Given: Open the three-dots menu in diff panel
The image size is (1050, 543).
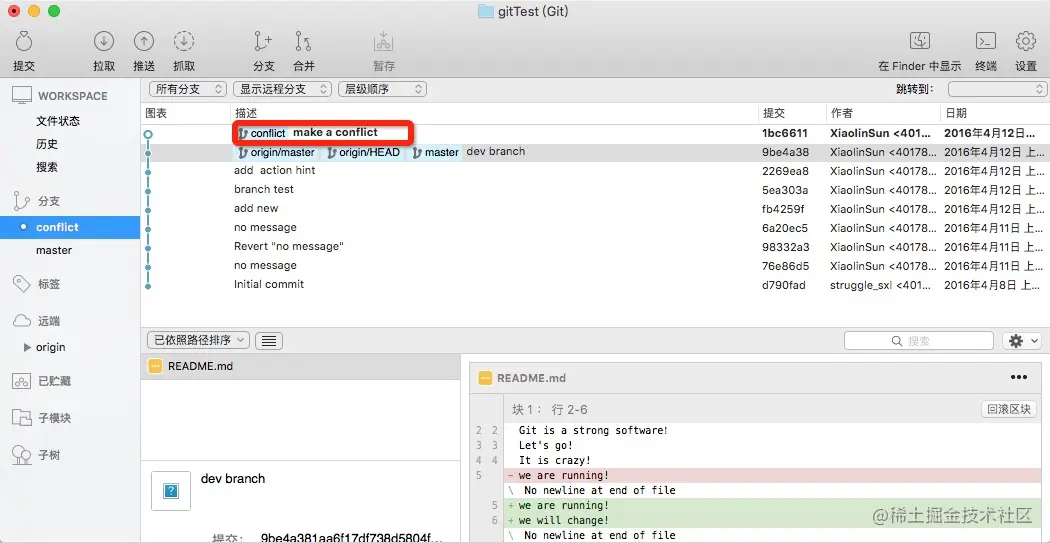Looking at the screenshot, I should click(1019, 378).
